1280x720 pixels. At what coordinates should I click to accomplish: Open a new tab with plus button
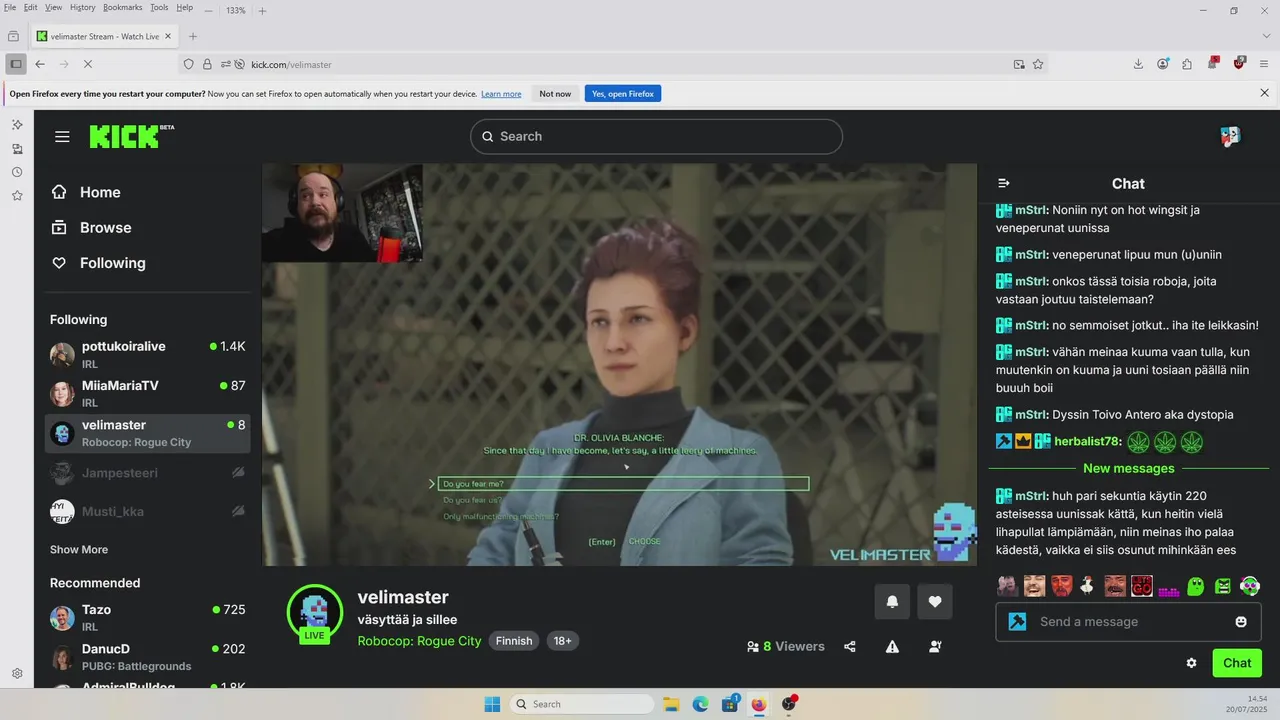[x=193, y=36]
